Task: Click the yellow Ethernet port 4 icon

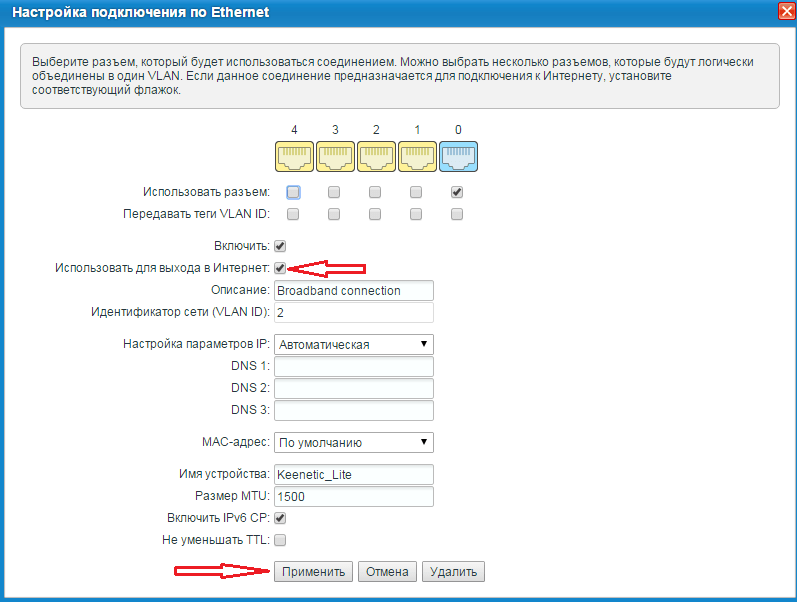Action: (293, 157)
